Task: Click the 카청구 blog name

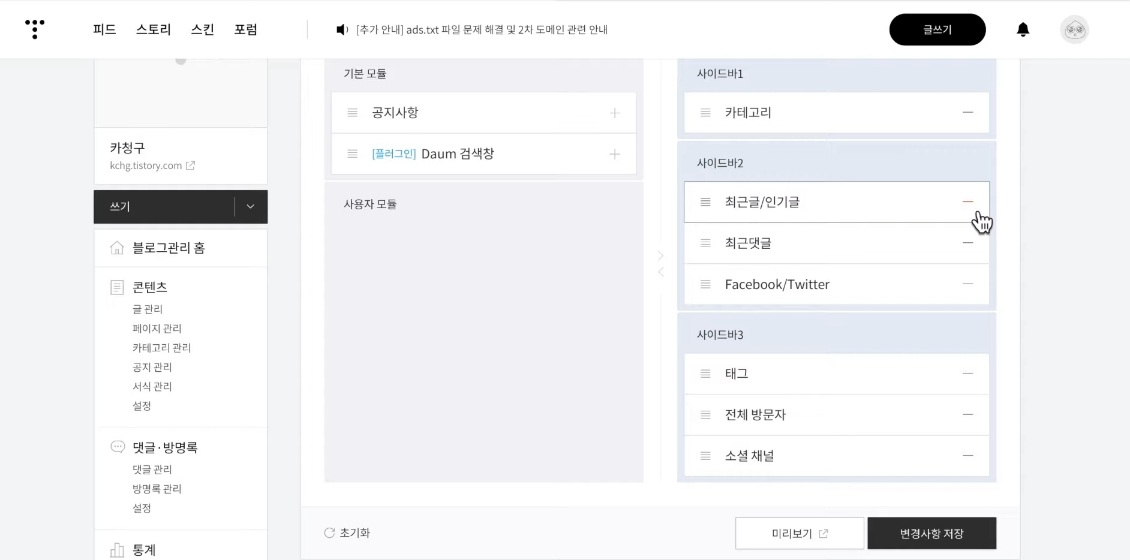Action: [x=128, y=148]
